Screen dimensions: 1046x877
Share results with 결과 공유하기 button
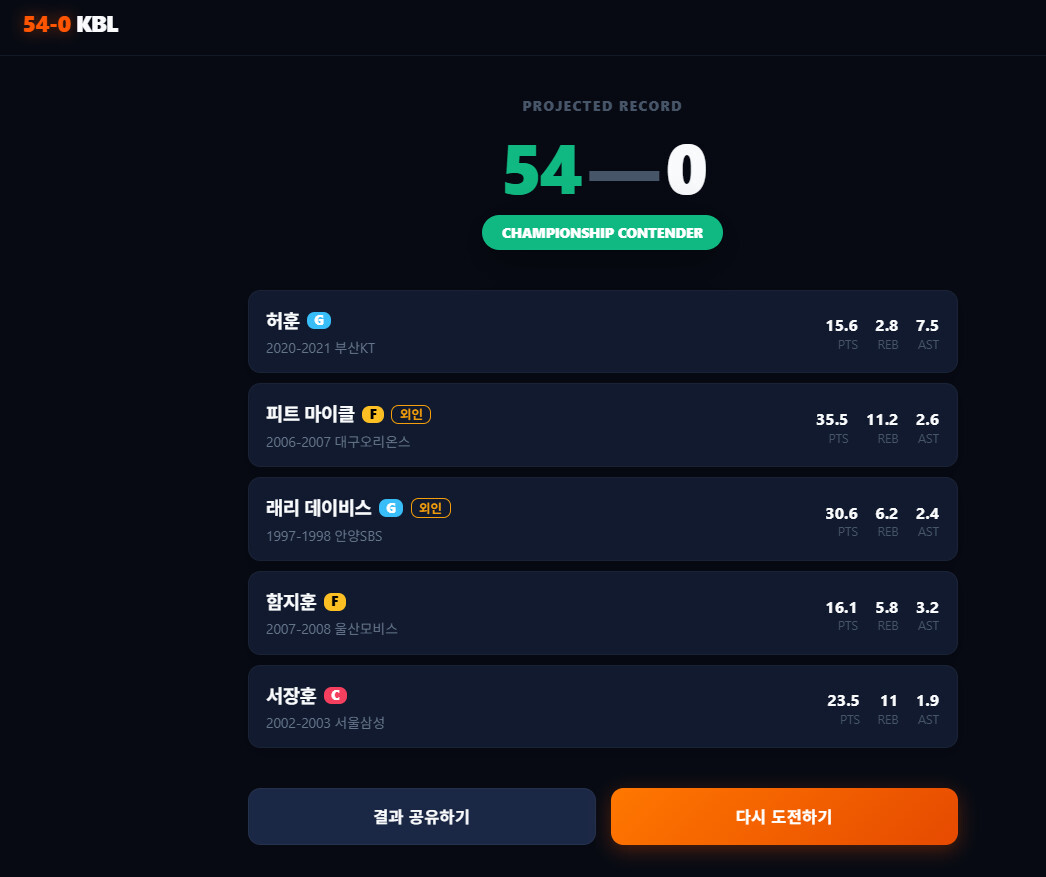pos(422,816)
